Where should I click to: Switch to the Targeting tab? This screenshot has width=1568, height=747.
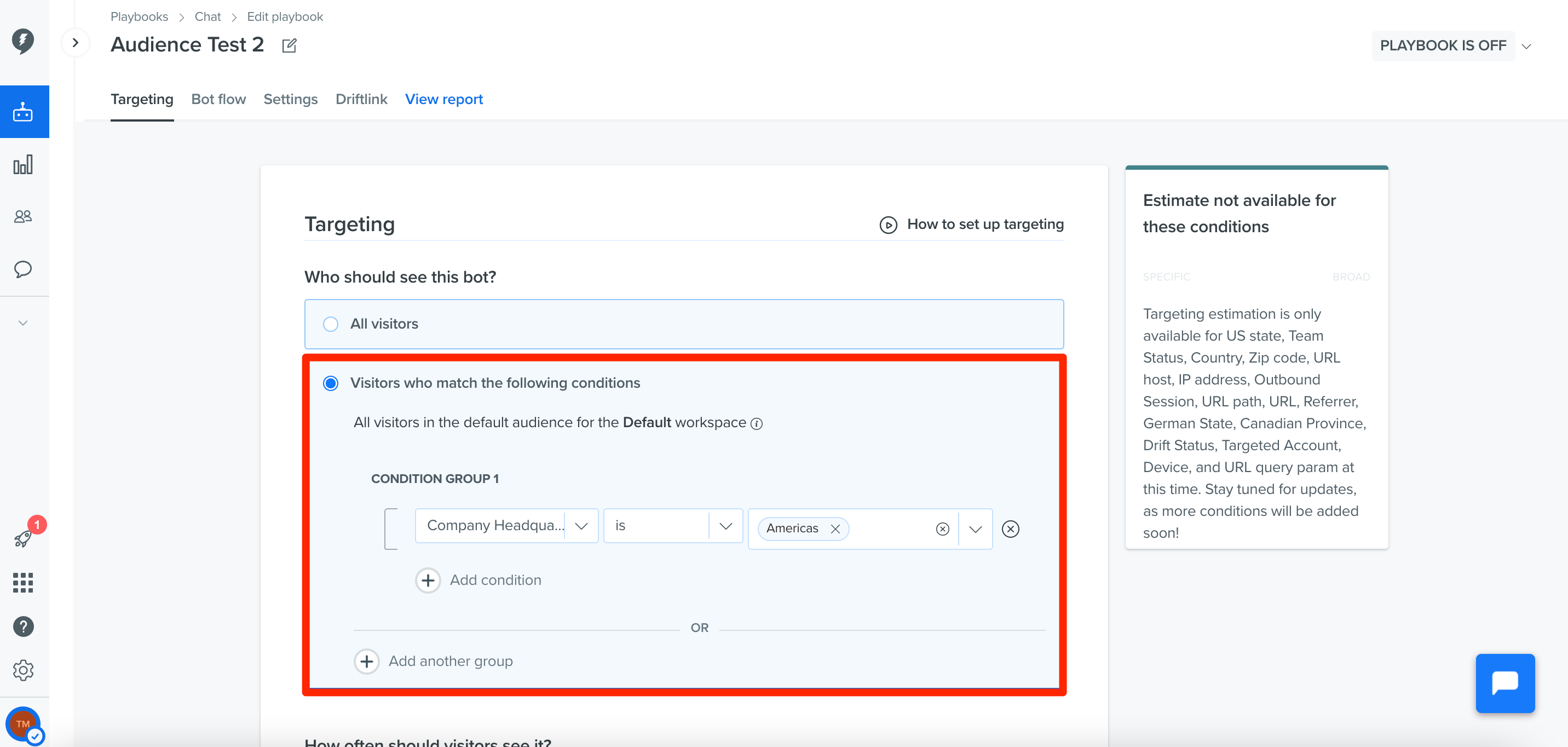(x=142, y=99)
